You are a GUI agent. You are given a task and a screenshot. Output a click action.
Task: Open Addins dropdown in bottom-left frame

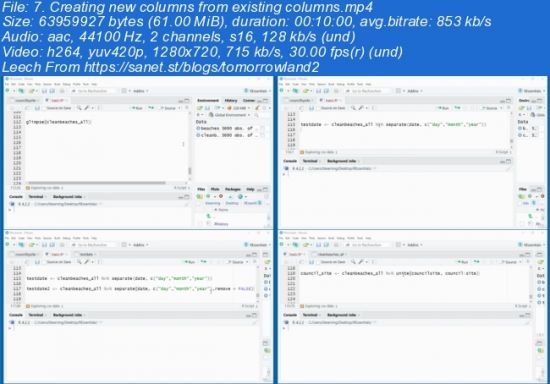click(x=140, y=245)
